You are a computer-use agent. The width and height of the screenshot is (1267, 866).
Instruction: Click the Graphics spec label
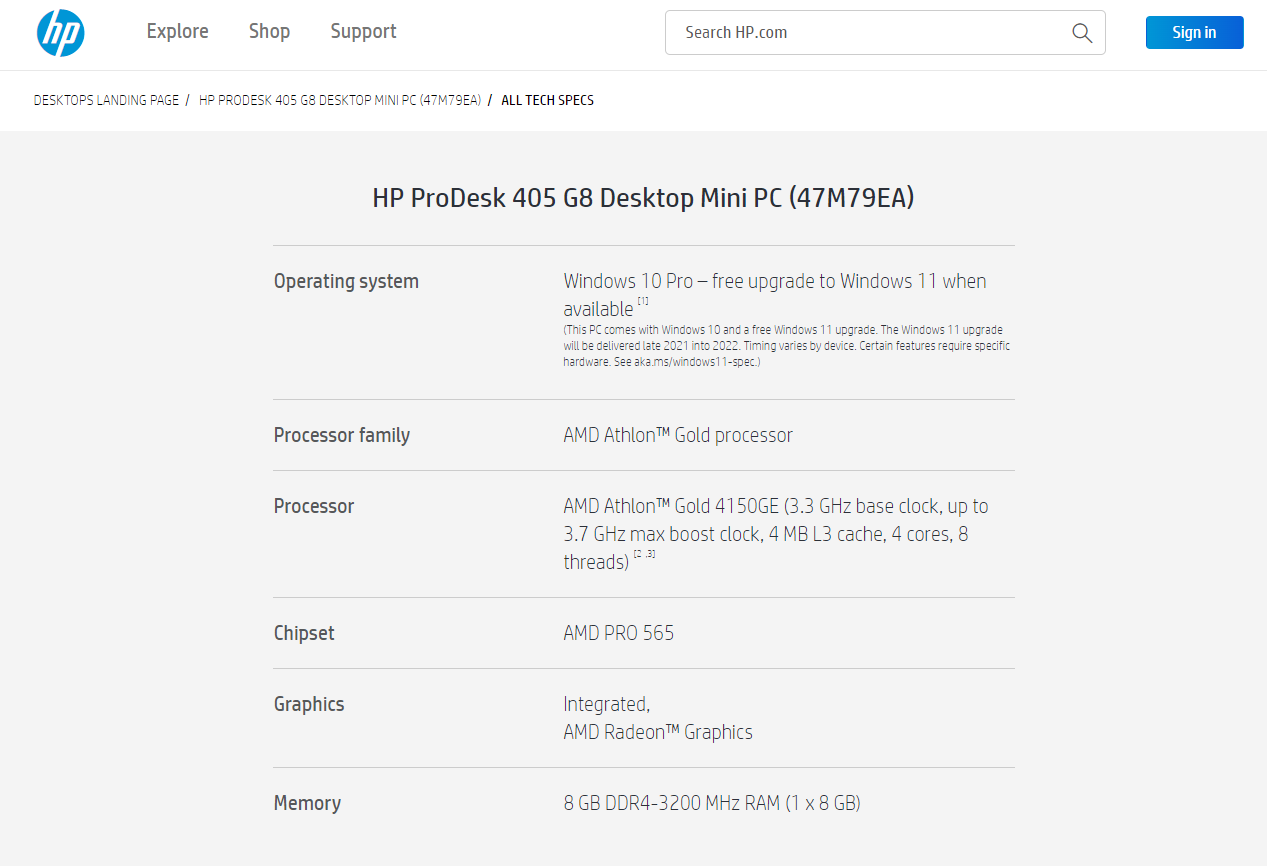coord(309,704)
